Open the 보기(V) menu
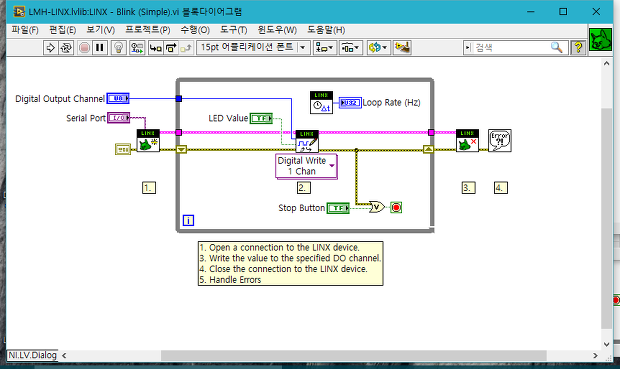 100,30
